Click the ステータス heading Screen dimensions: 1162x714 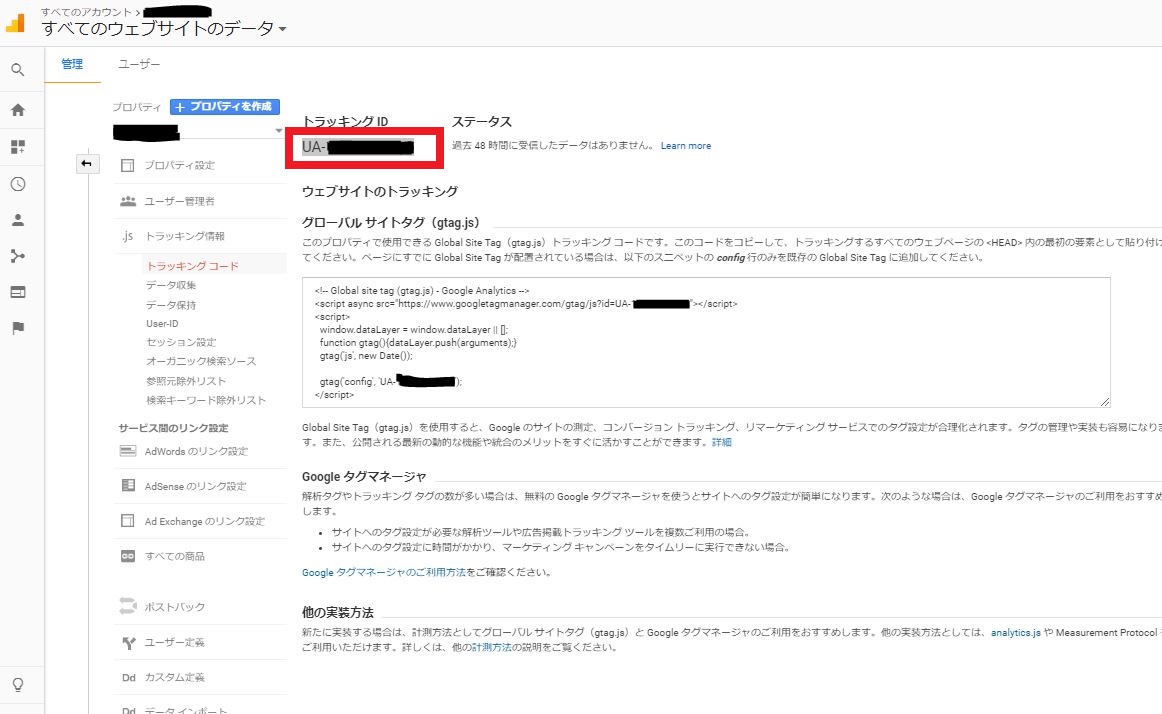[x=482, y=122]
